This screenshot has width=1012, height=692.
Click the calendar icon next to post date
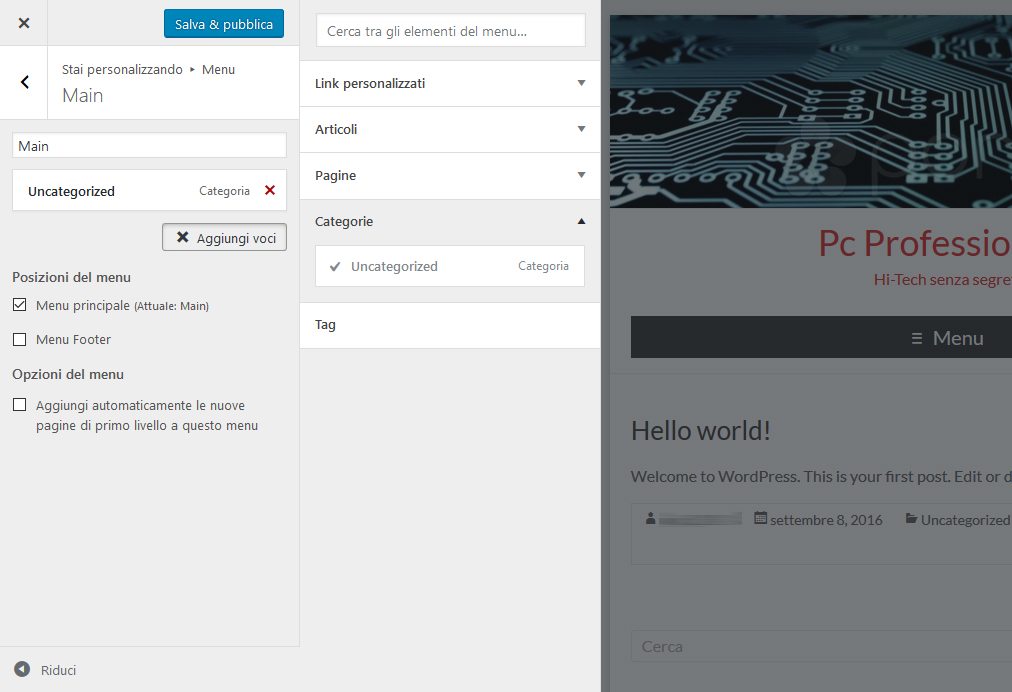(760, 519)
